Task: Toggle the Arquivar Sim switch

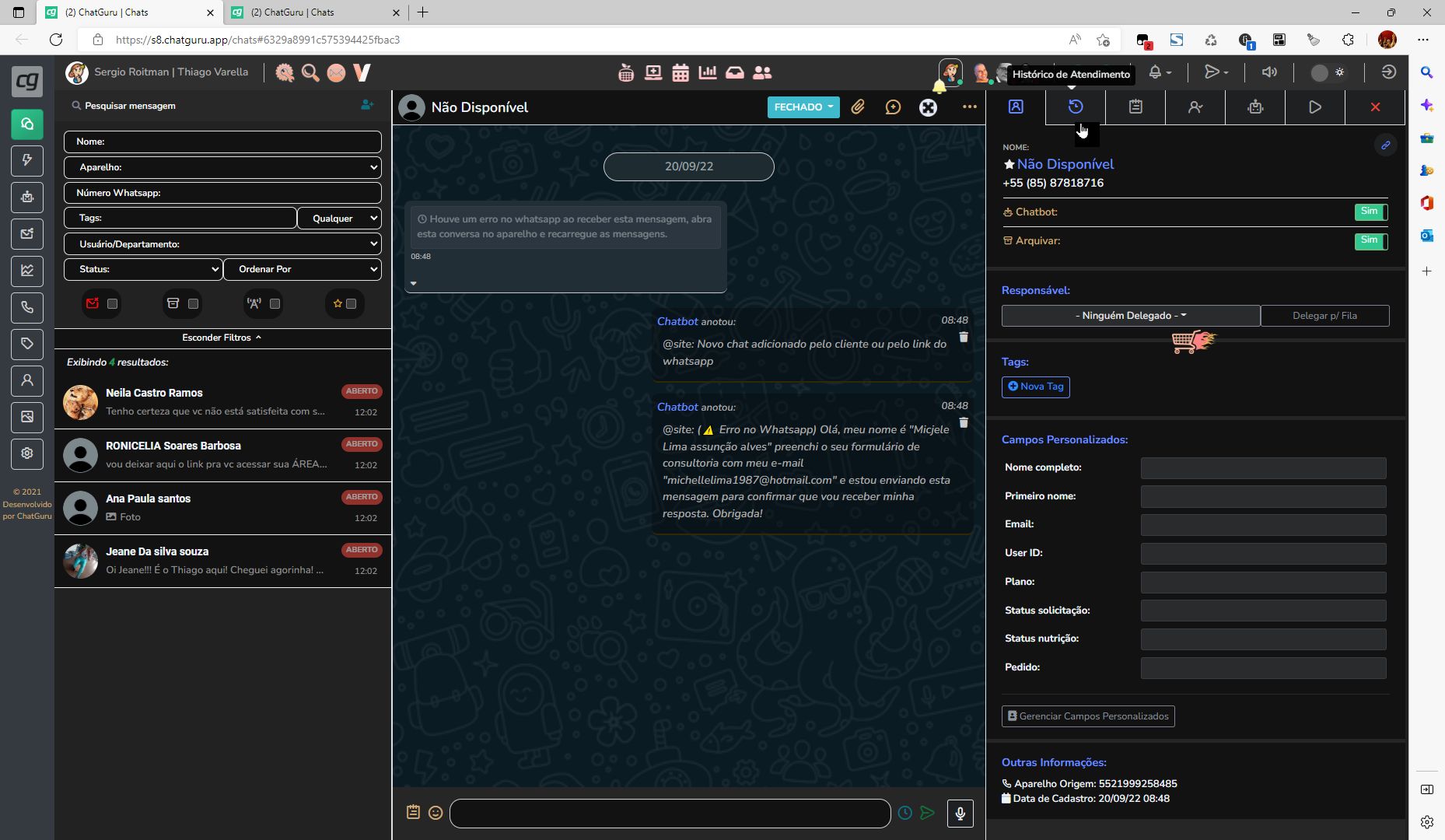Action: [x=1371, y=240]
